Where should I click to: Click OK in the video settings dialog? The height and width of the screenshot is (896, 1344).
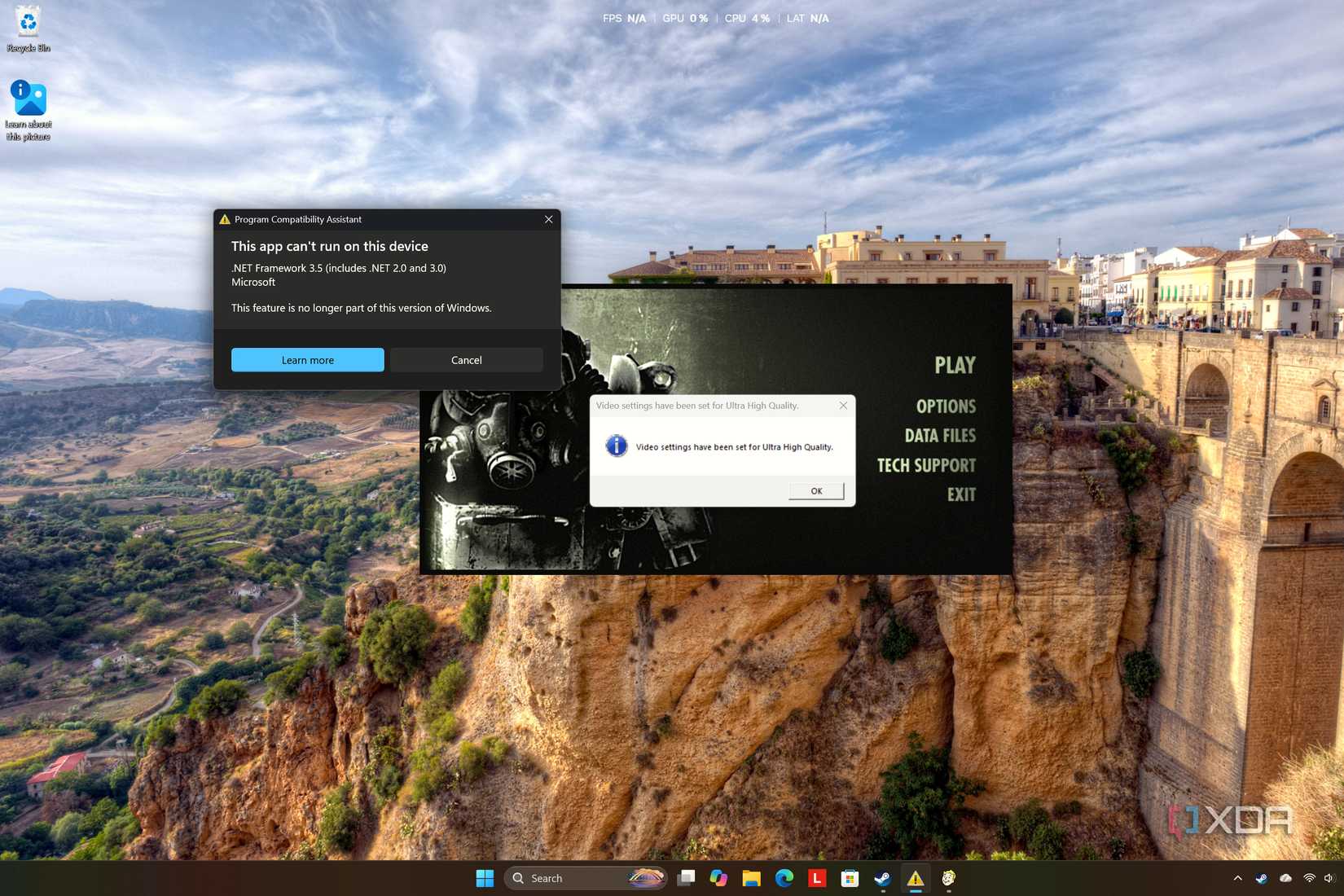(816, 490)
